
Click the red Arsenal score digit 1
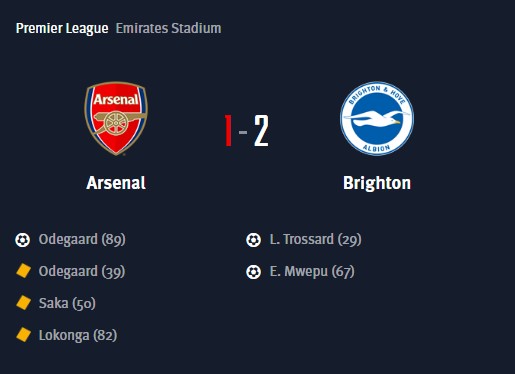(228, 131)
